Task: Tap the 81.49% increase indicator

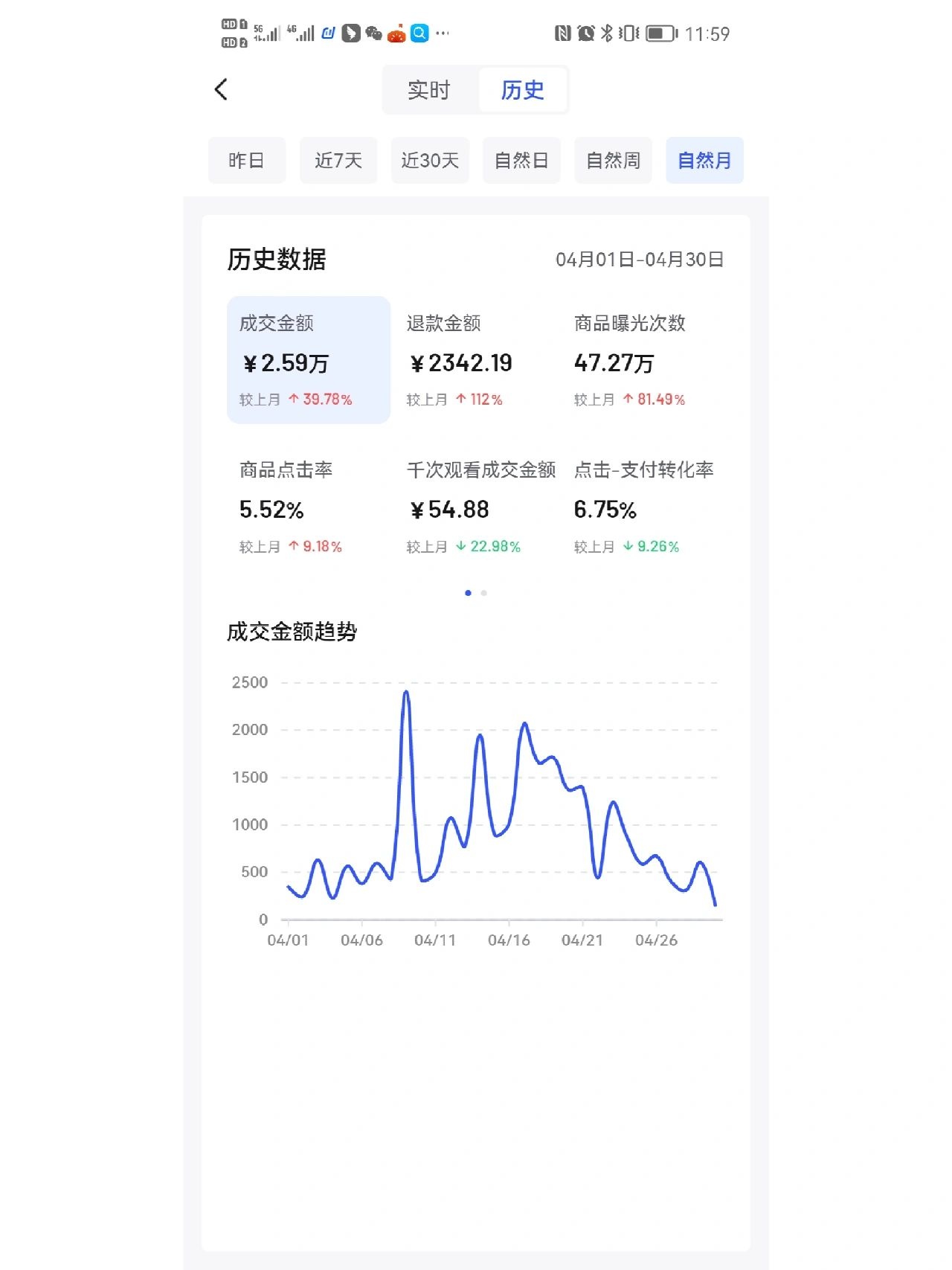Action: [654, 400]
